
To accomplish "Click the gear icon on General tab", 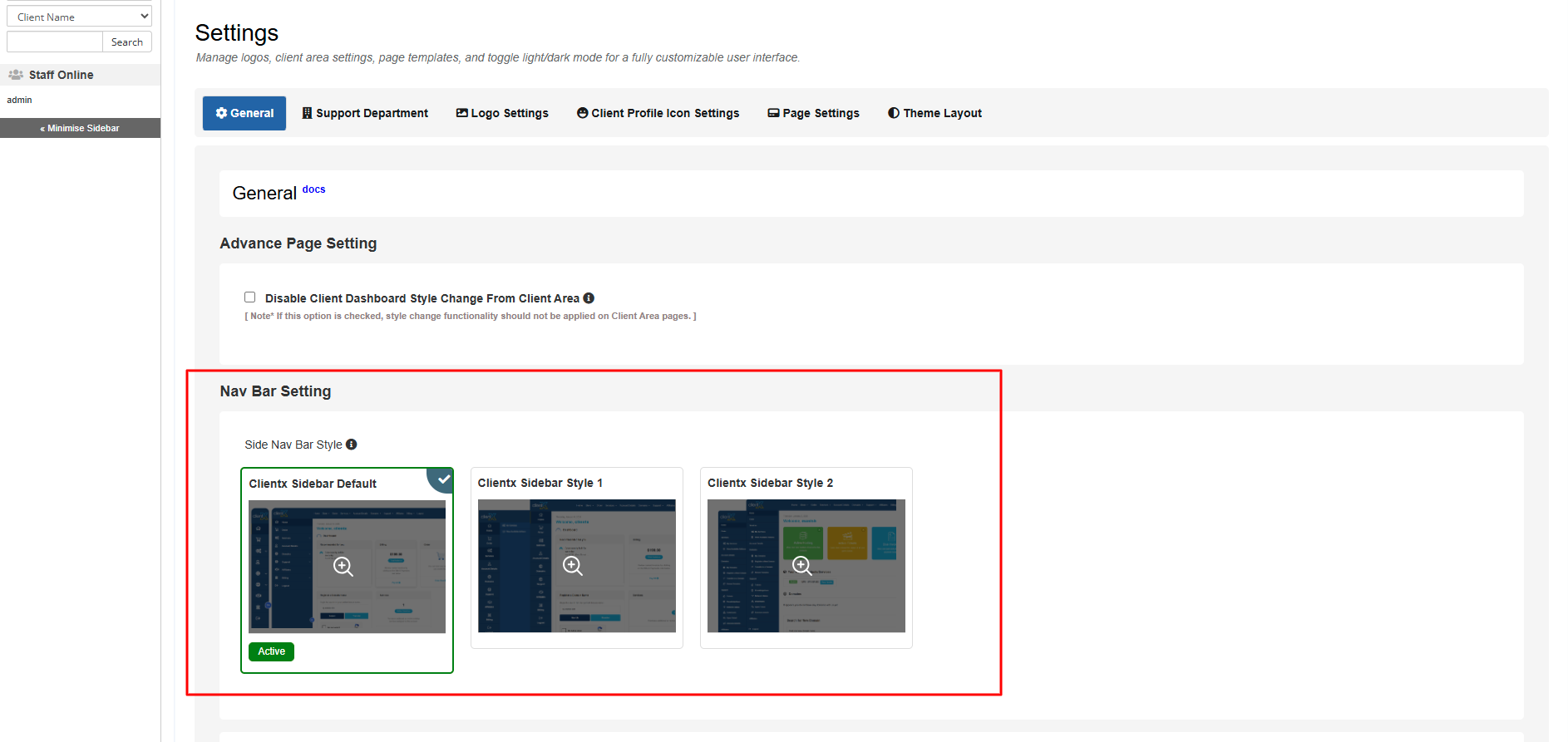I will (221, 113).
